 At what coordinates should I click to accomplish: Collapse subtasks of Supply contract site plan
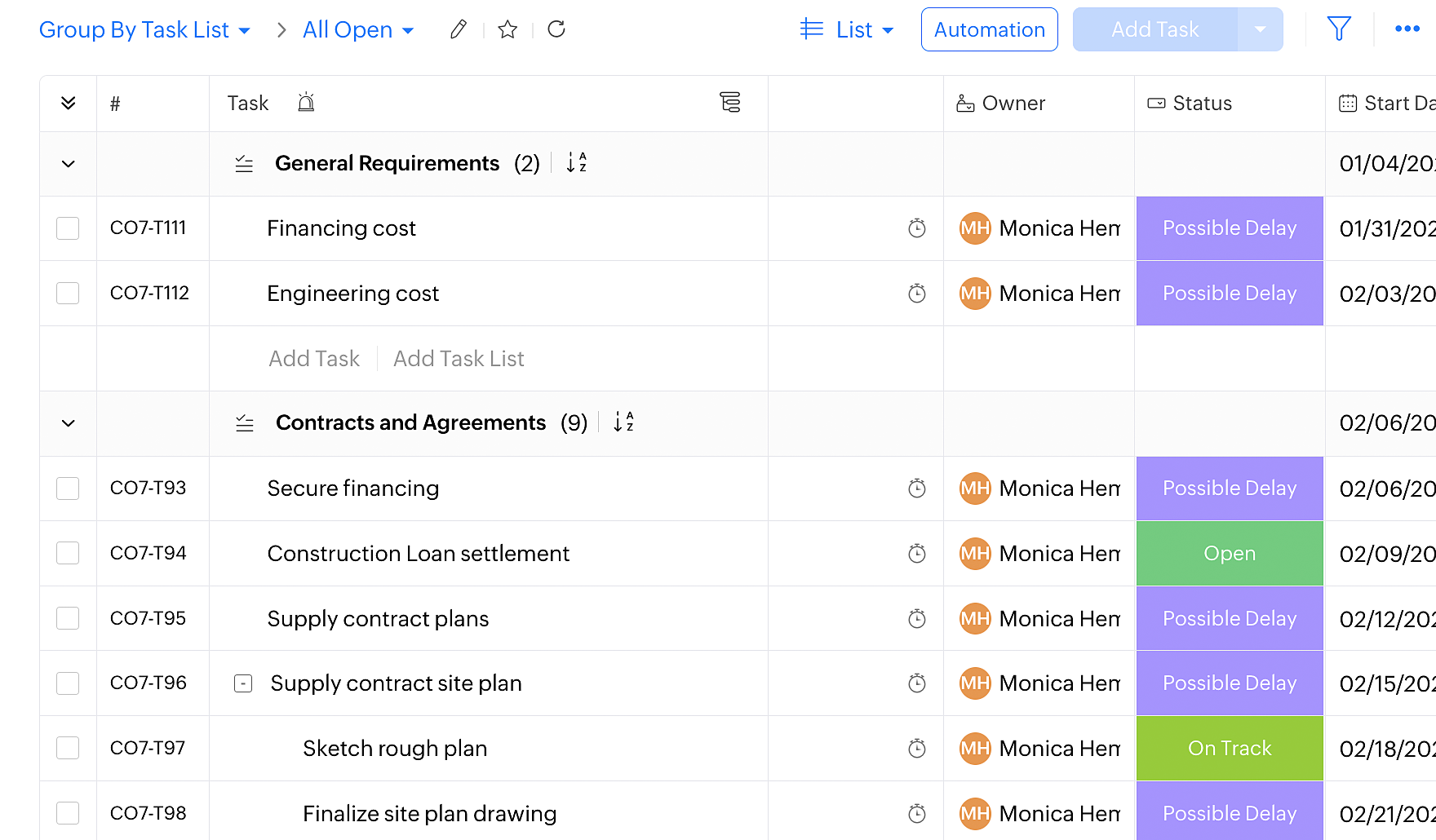tap(243, 683)
